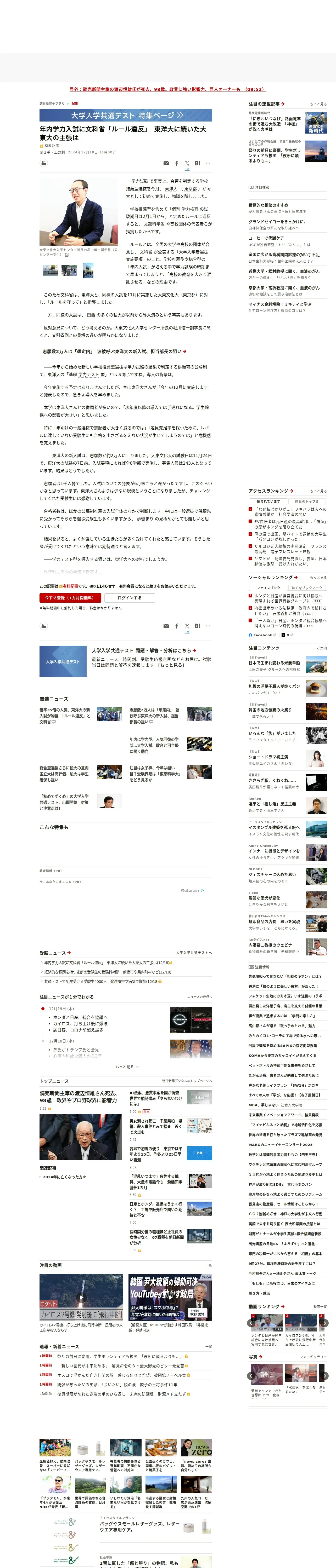Click Facebook icon at article bottom
This screenshot has height=1568, width=336.
click(x=177, y=626)
